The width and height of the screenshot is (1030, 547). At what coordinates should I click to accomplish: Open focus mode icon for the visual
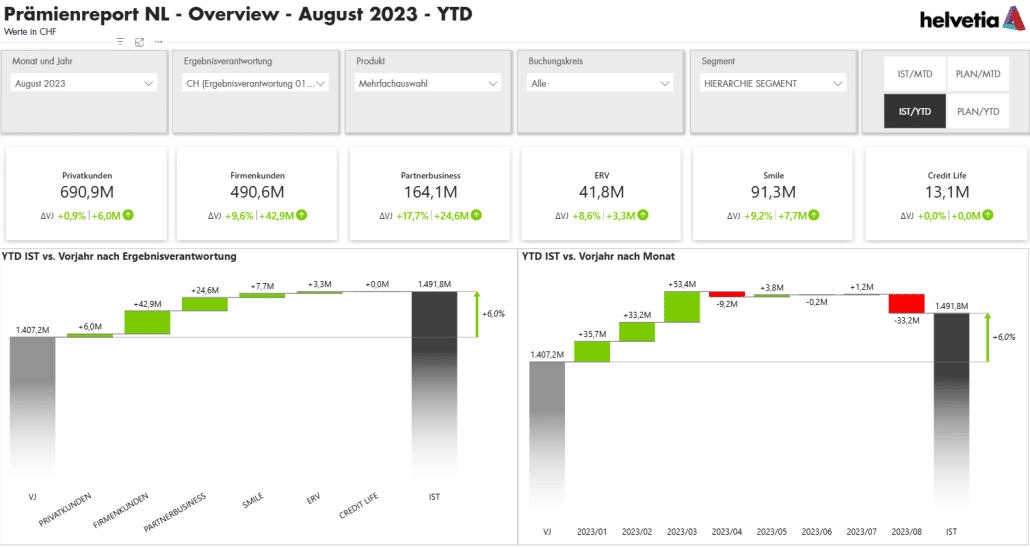[x=139, y=42]
